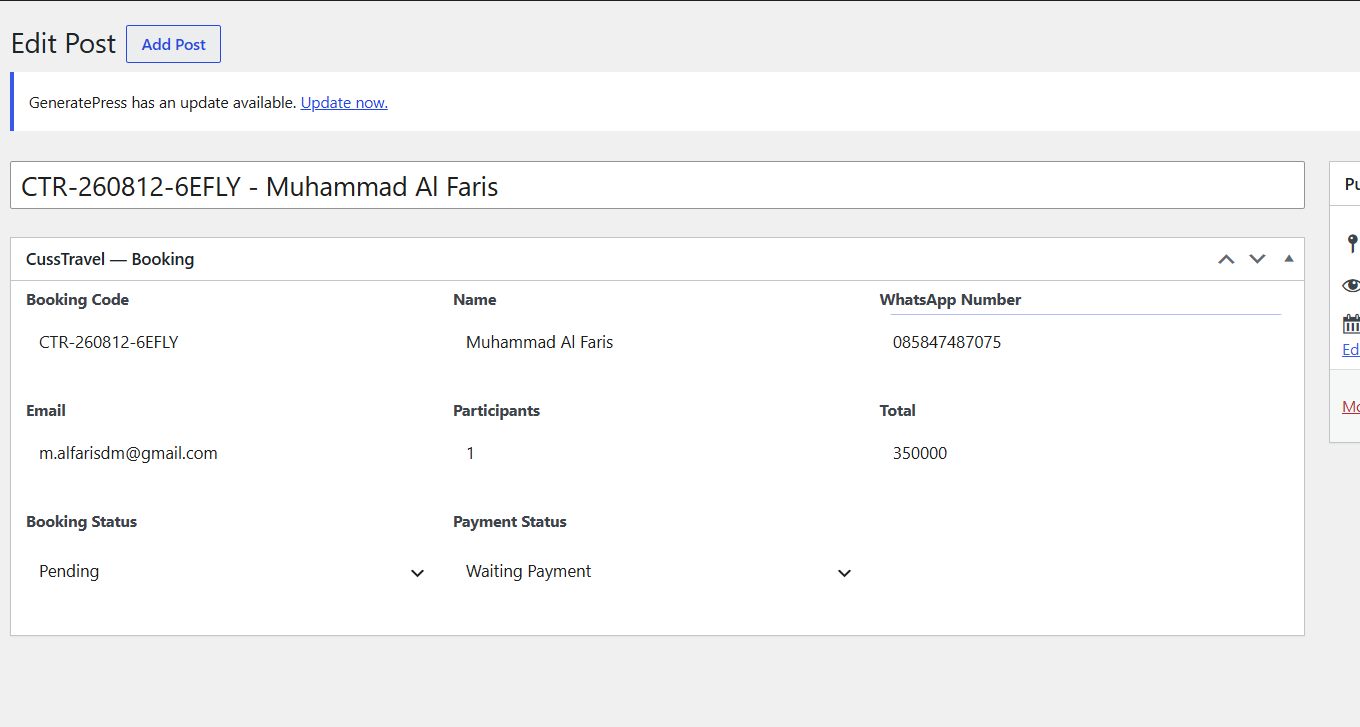The height and width of the screenshot is (727, 1360).
Task: Change the Participants value field
Action: (654, 453)
